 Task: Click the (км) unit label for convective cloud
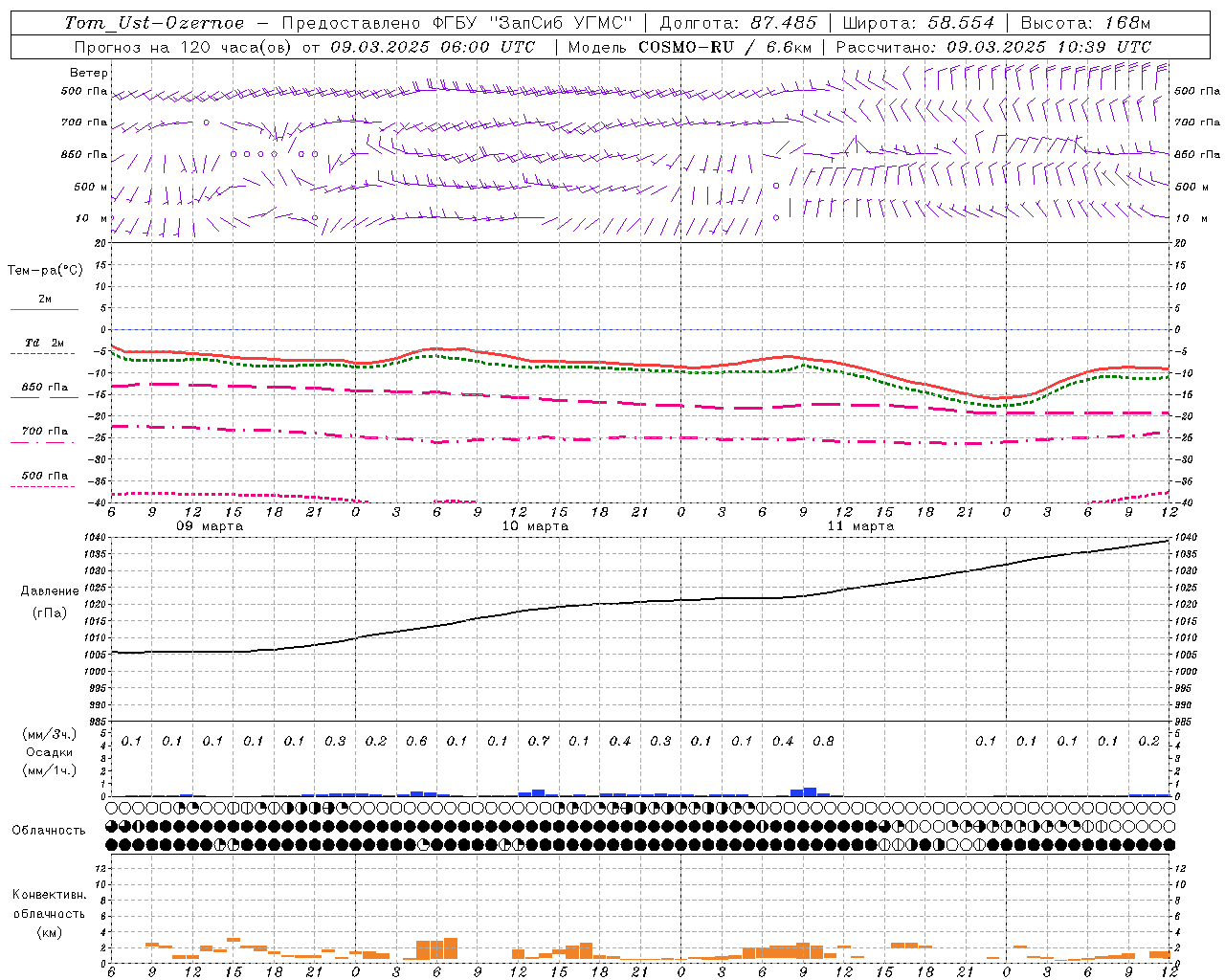pyautogui.click(x=48, y=932)
